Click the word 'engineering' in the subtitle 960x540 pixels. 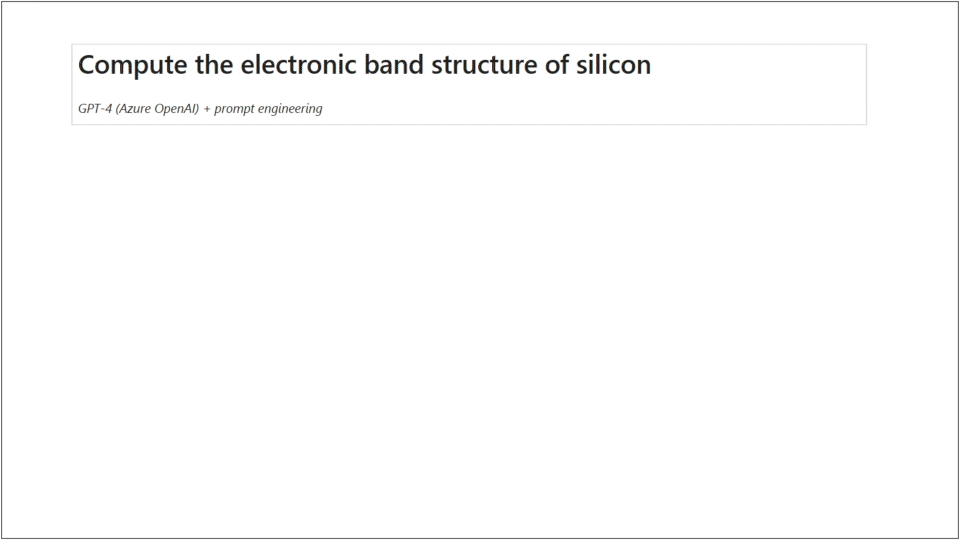[290, 109]
